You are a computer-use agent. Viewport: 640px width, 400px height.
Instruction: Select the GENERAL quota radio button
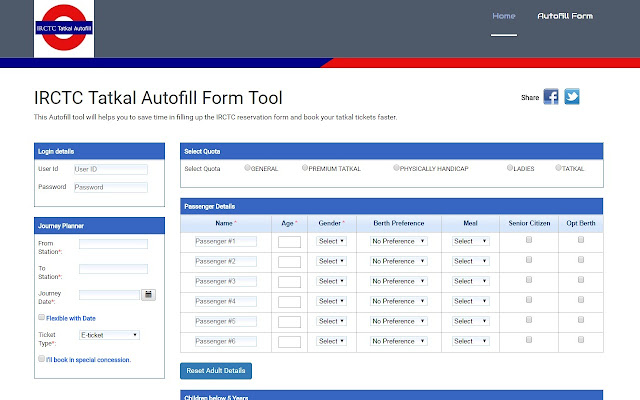245,168
